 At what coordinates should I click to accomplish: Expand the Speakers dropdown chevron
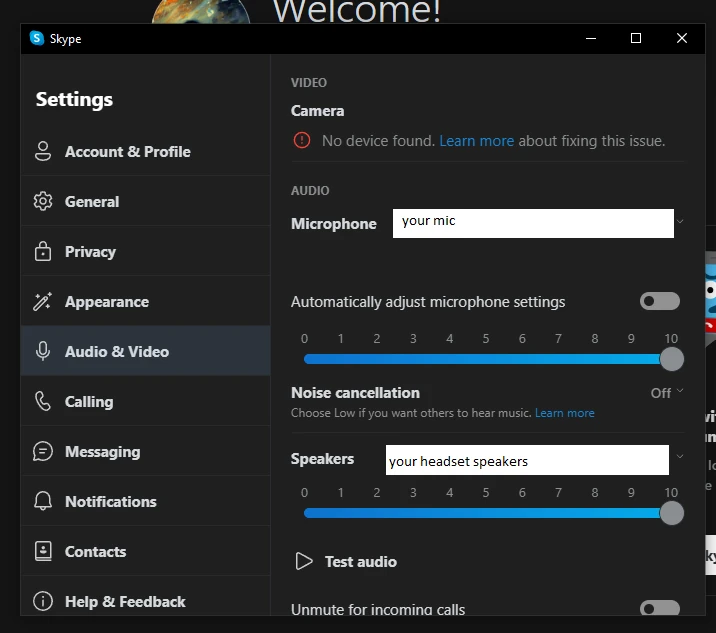pos(680,456)
